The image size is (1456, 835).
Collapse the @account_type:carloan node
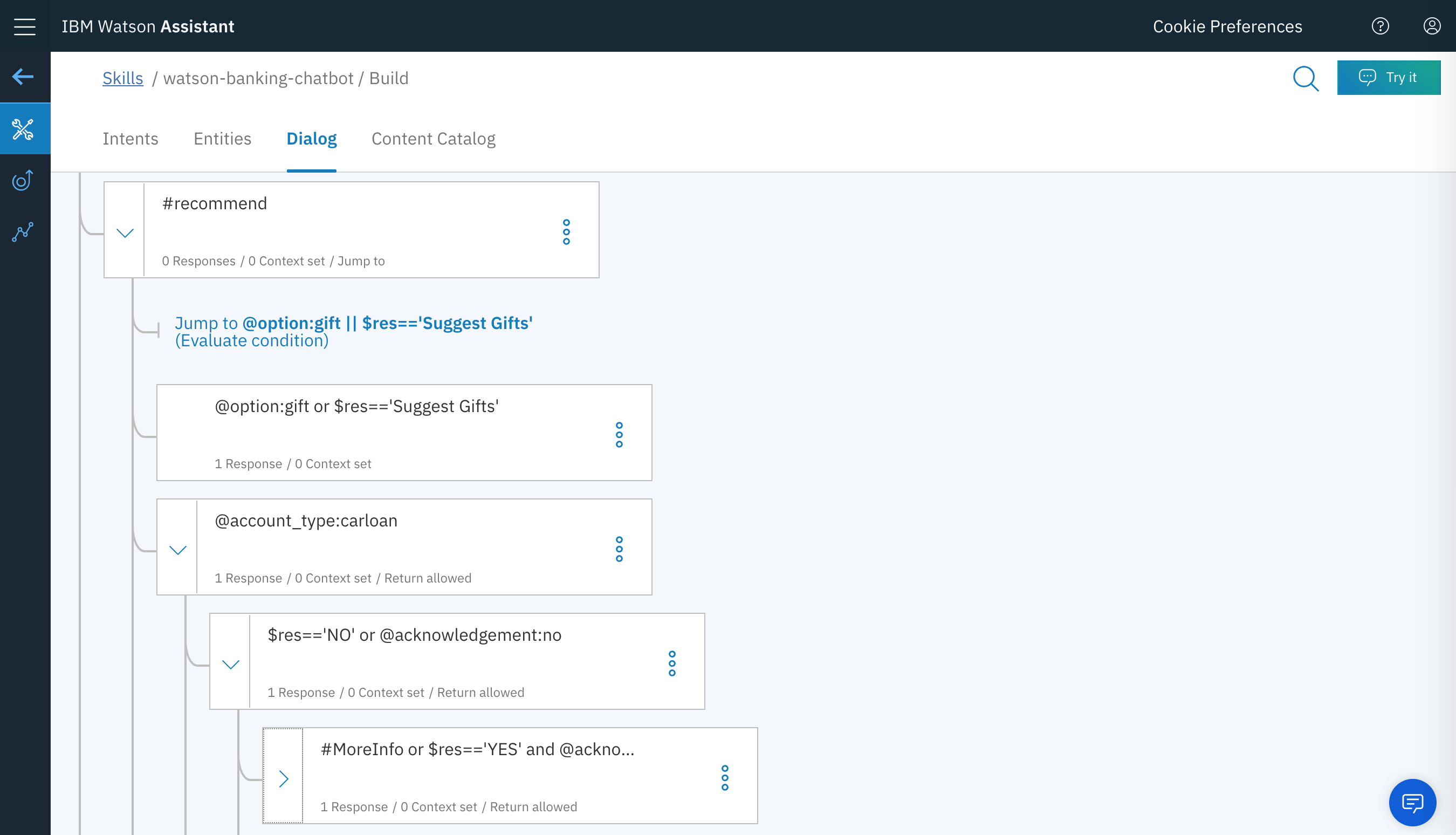pos(178,550)
